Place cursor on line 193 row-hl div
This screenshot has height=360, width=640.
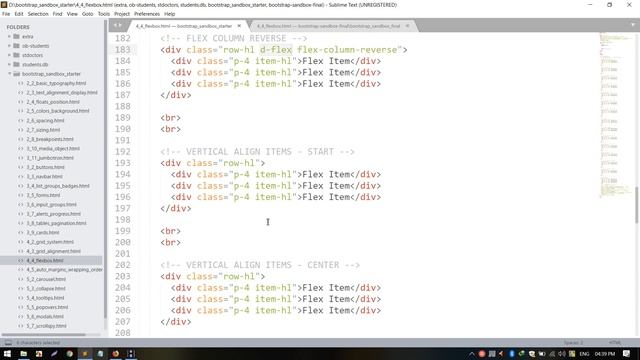[213, 163]
